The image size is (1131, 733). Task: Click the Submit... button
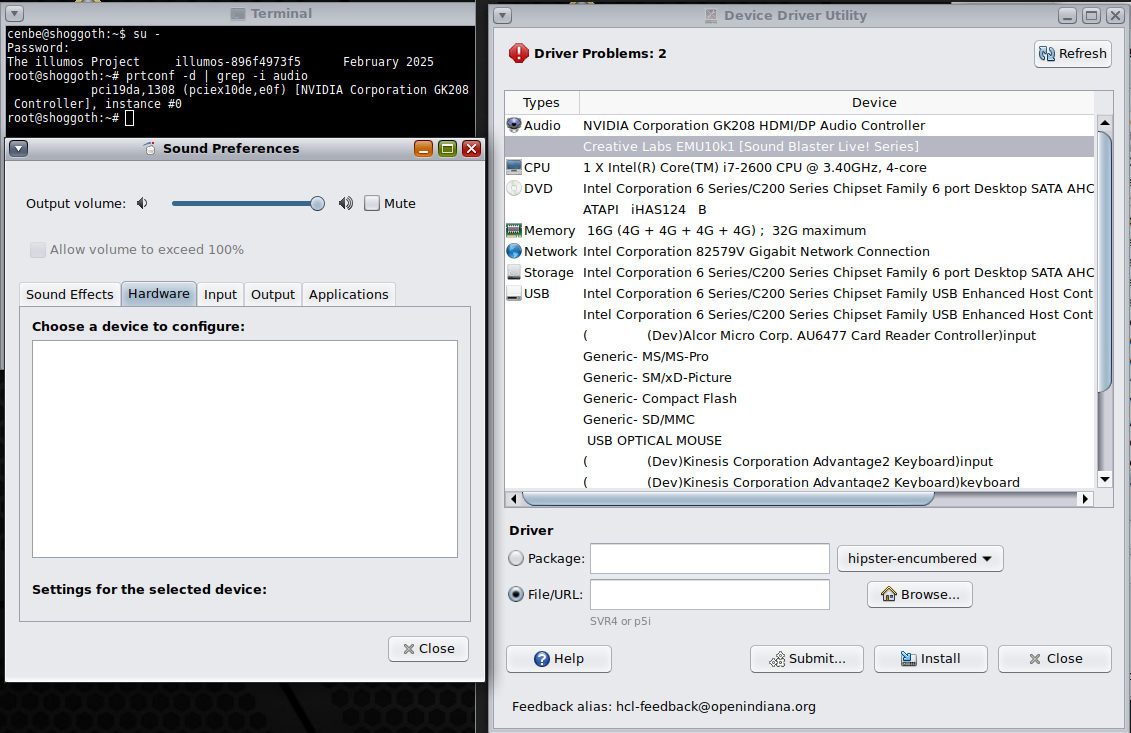(806, 659)
